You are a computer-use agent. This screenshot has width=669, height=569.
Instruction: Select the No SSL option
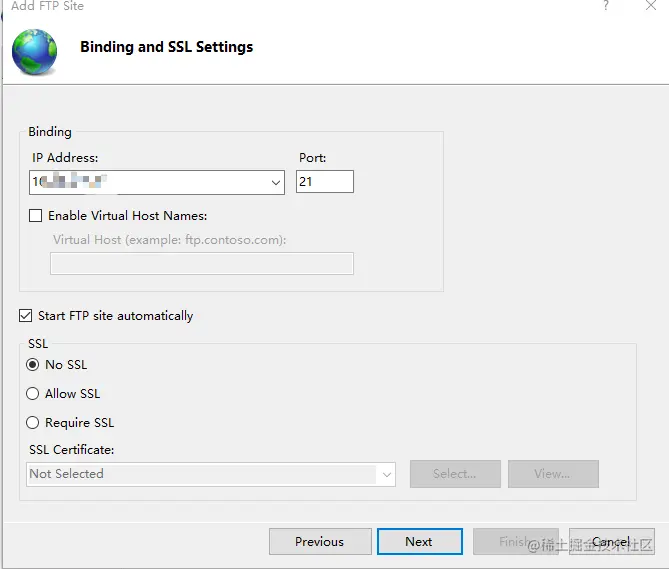coord(32,365)
